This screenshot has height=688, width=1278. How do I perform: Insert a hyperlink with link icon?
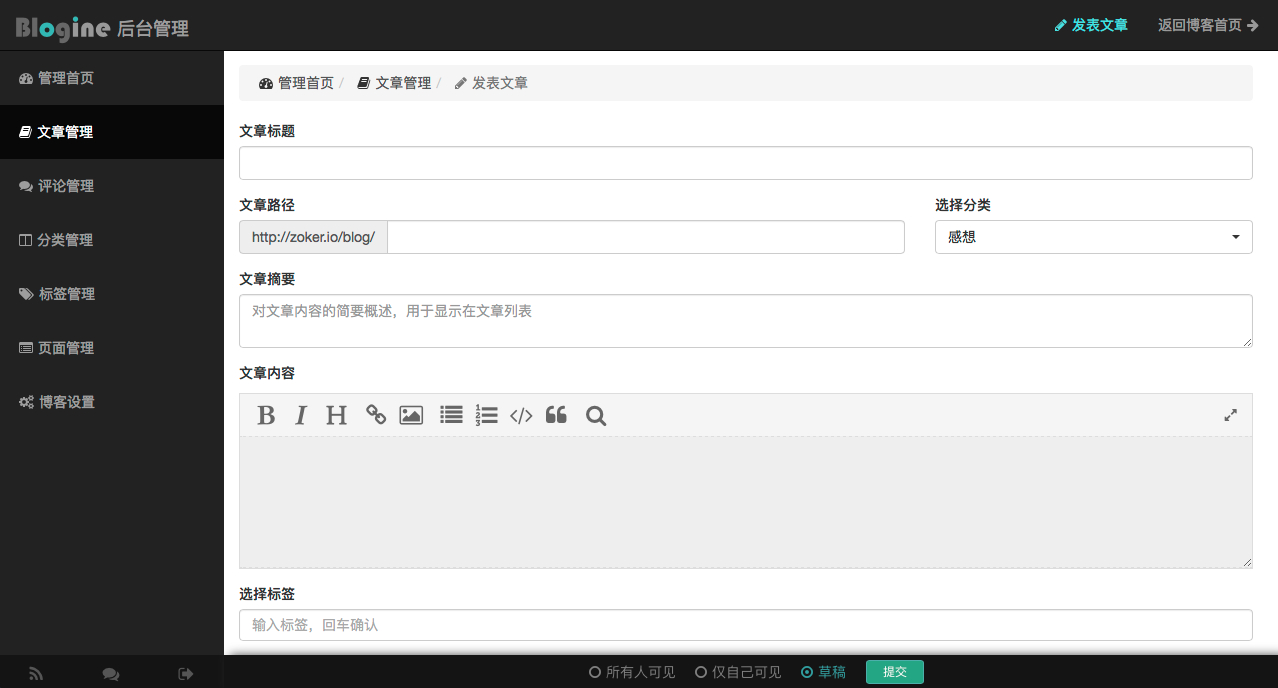(x=376, y=415)
